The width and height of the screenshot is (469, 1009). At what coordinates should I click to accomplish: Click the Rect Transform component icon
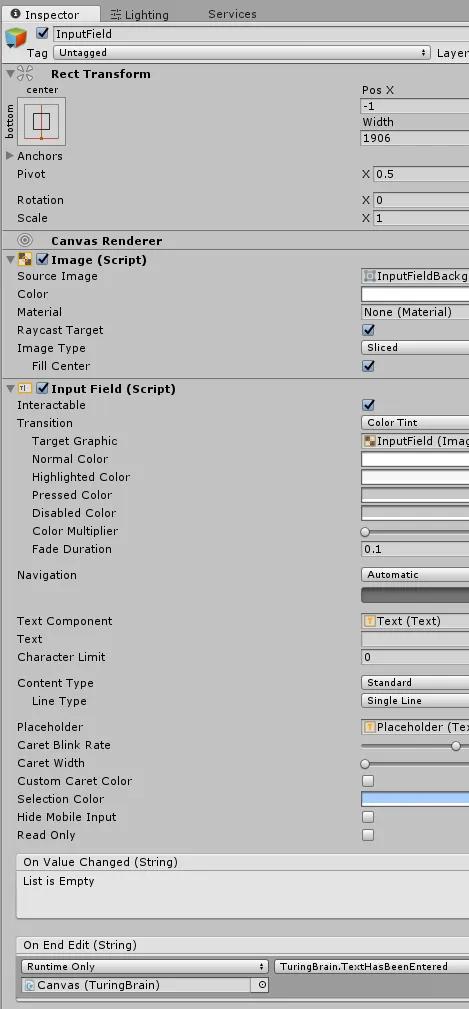click(25, 73)
